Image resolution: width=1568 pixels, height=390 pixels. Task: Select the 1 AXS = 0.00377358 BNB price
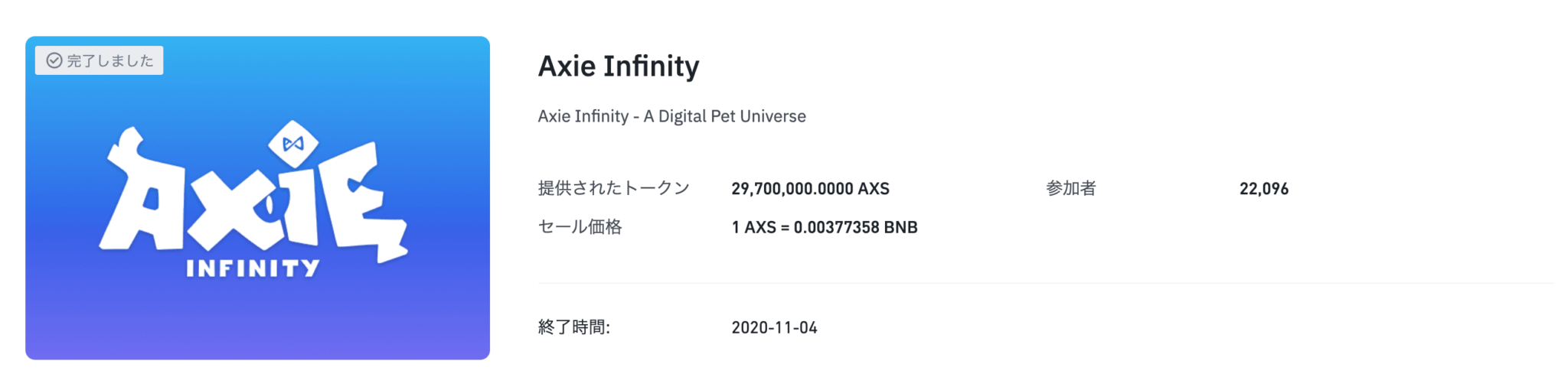(x=825, y=228)
